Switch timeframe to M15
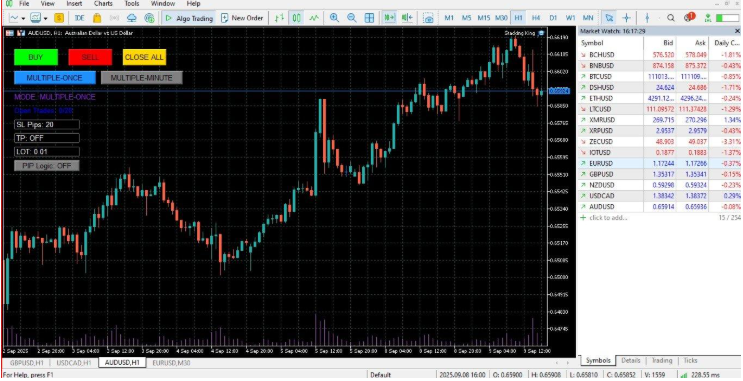Viewport: 743px width, 381px height. 484,18
